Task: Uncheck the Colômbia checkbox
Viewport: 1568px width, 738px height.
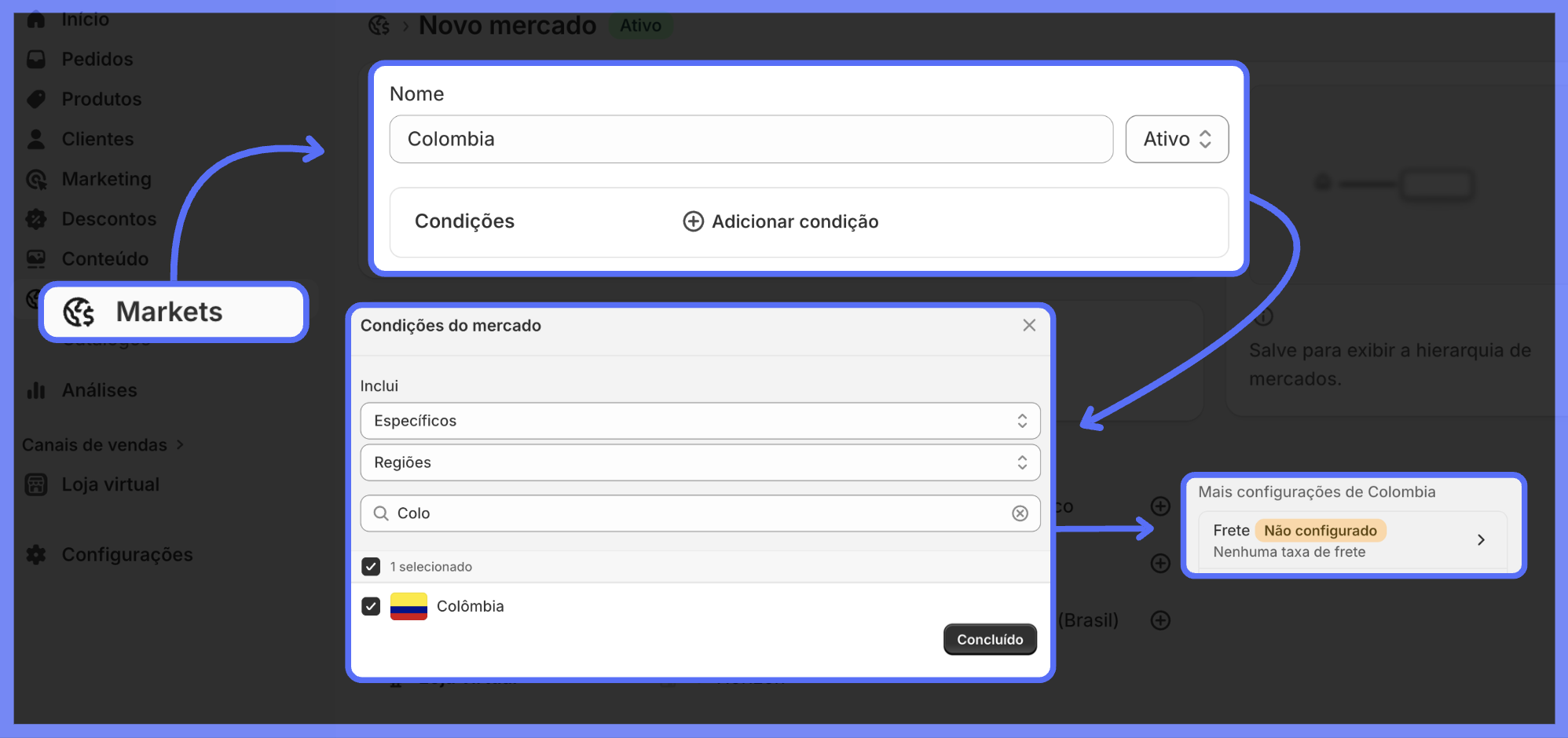Action: click(x=371, y=606)
